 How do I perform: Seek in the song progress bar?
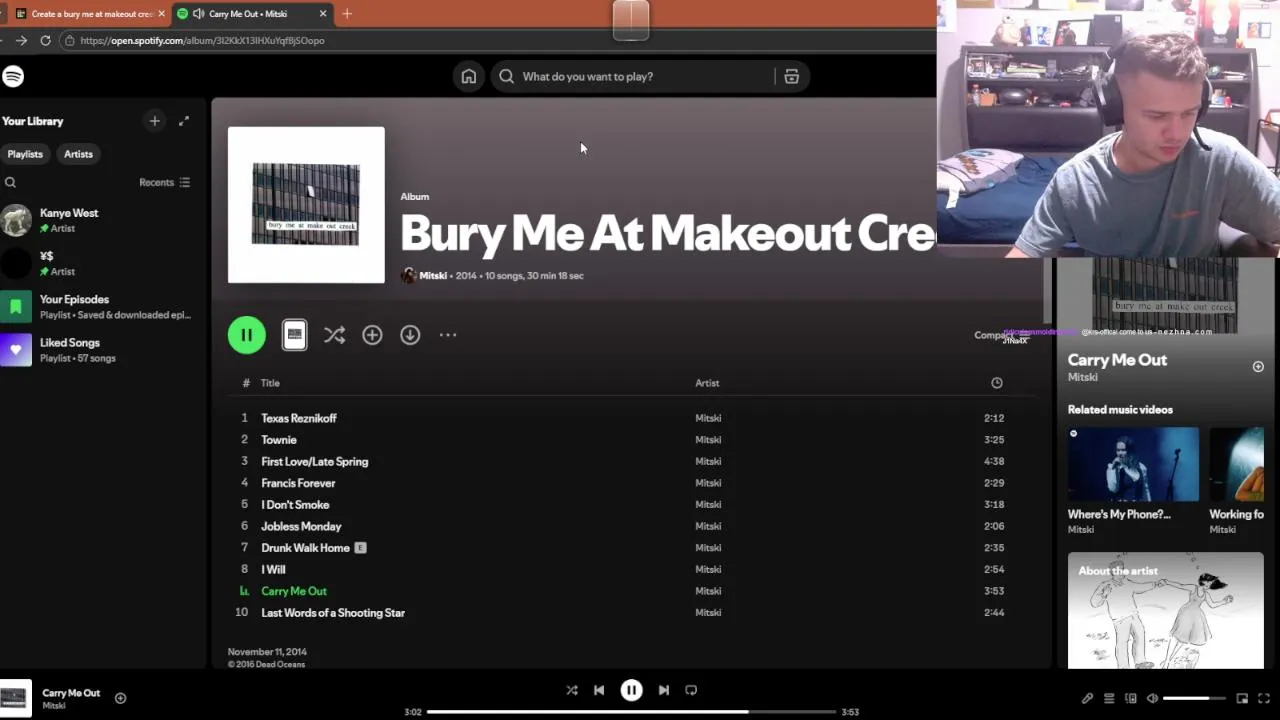[x=631, y=712]
